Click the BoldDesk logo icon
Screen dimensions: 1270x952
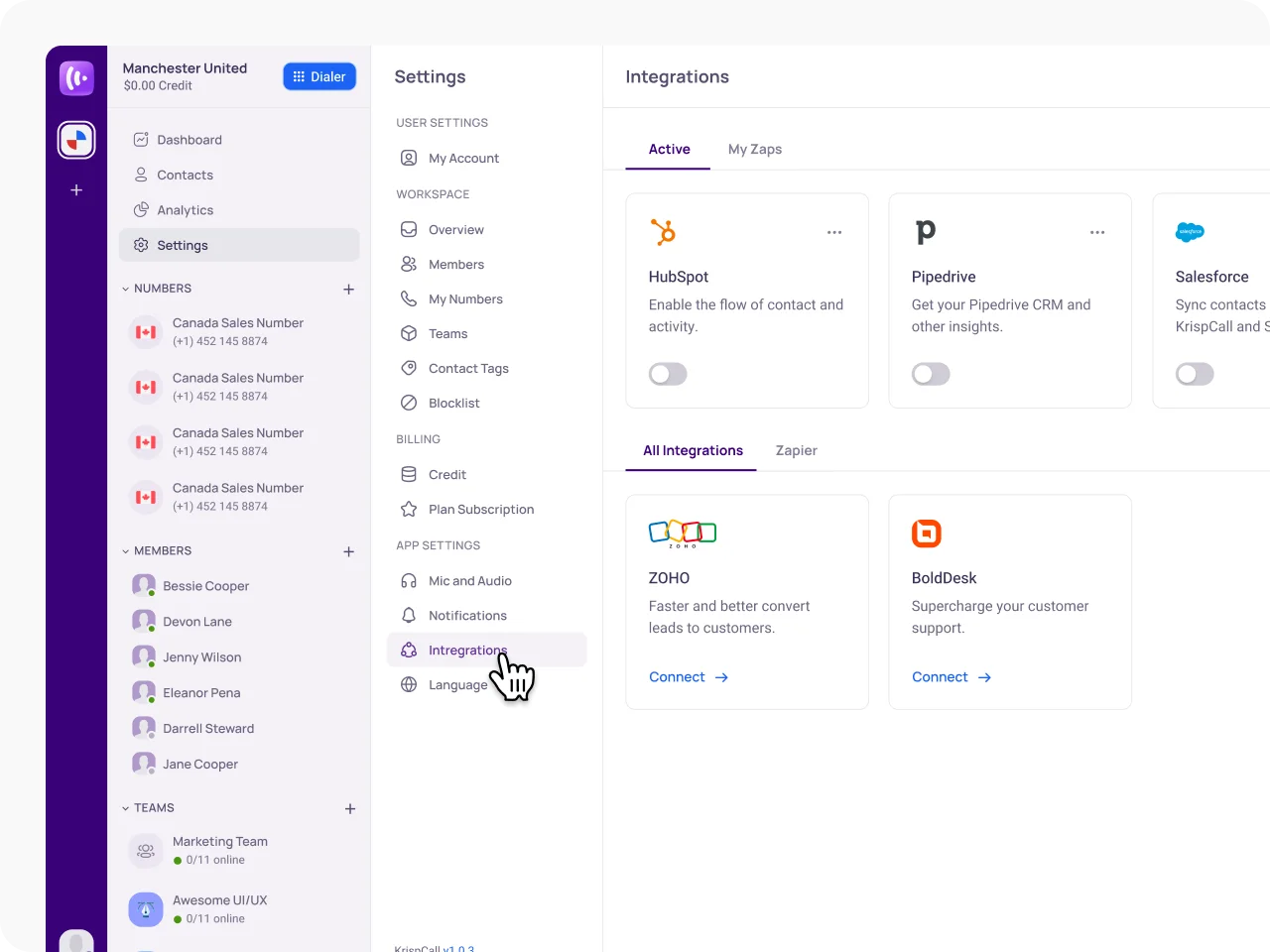[927, 534]
